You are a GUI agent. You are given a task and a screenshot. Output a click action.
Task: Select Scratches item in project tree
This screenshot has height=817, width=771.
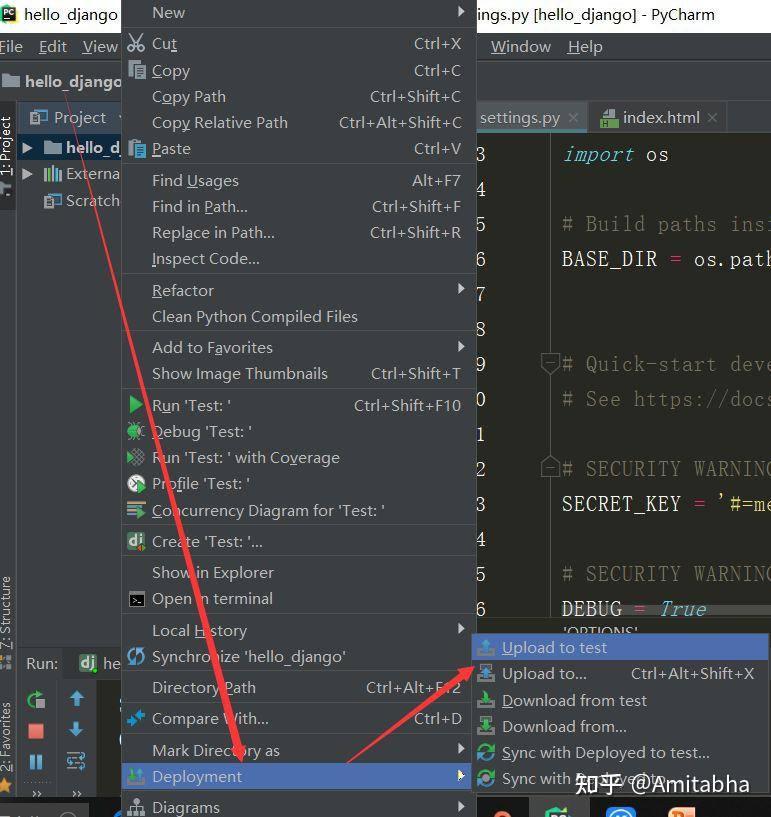pyautogui.click(x=82, y=201)
